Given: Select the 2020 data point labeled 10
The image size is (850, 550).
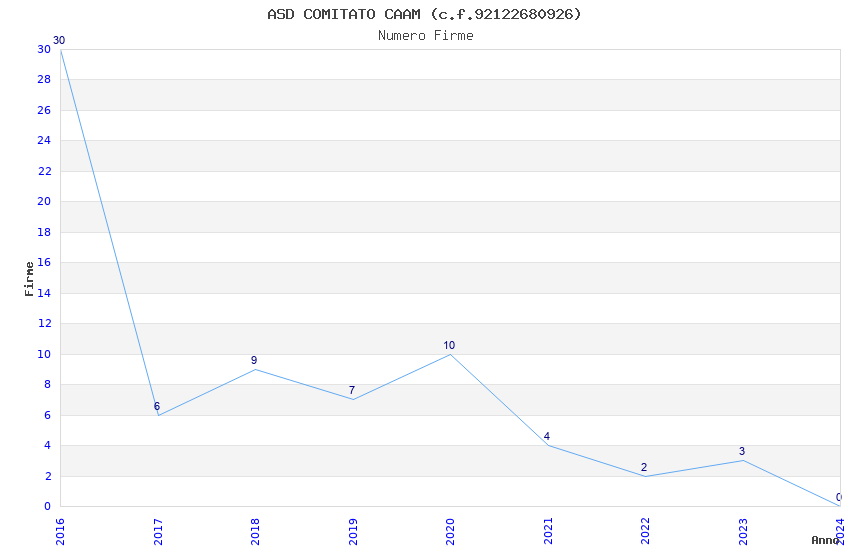Looking at the screenshot, I should 450,354.
